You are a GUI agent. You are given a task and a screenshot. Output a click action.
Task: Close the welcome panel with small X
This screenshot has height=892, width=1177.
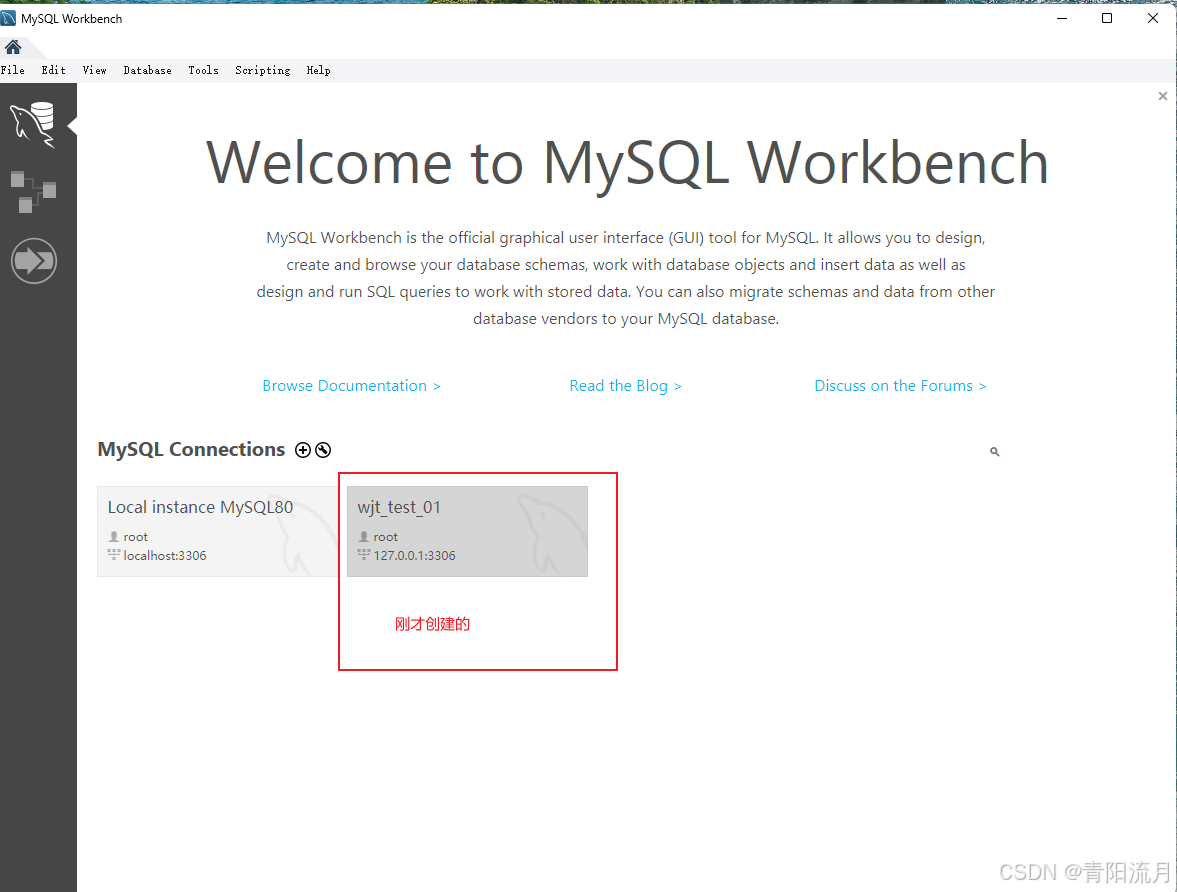(1163, 96)
